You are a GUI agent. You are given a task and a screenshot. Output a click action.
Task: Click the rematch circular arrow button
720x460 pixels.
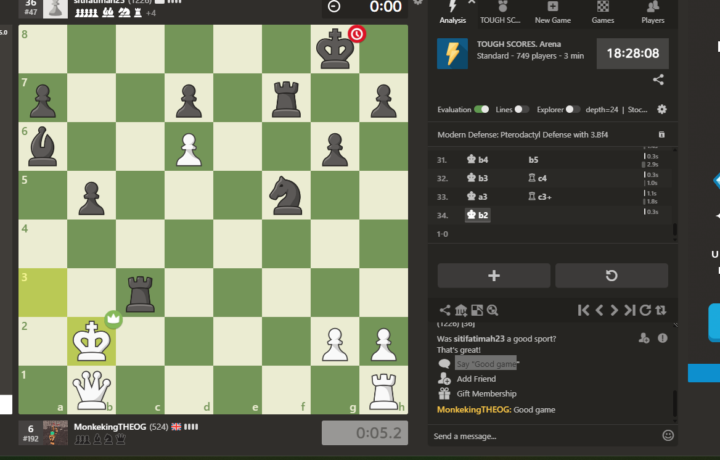tap(611, 275)
